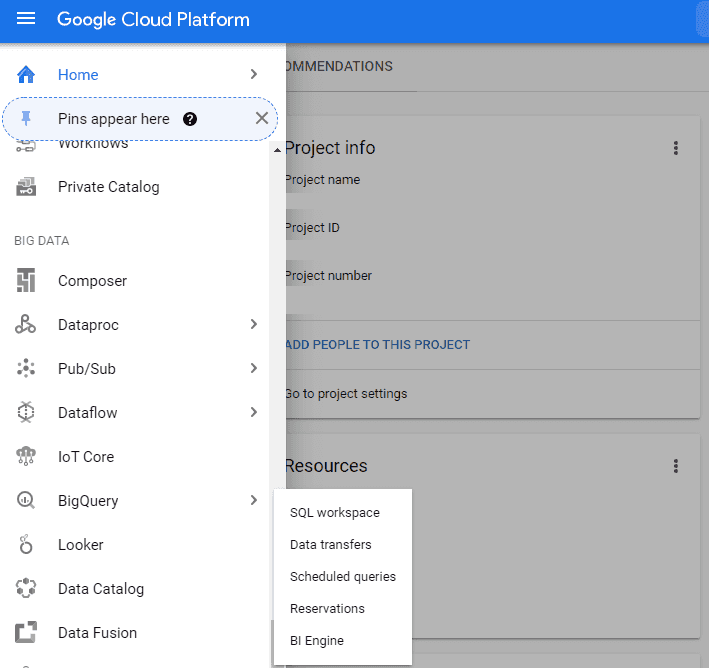Viewport: 709px width, 668px height.
Task: Select Scheduled queries from BigQuery submenu
Action: [x=343, y=577]
